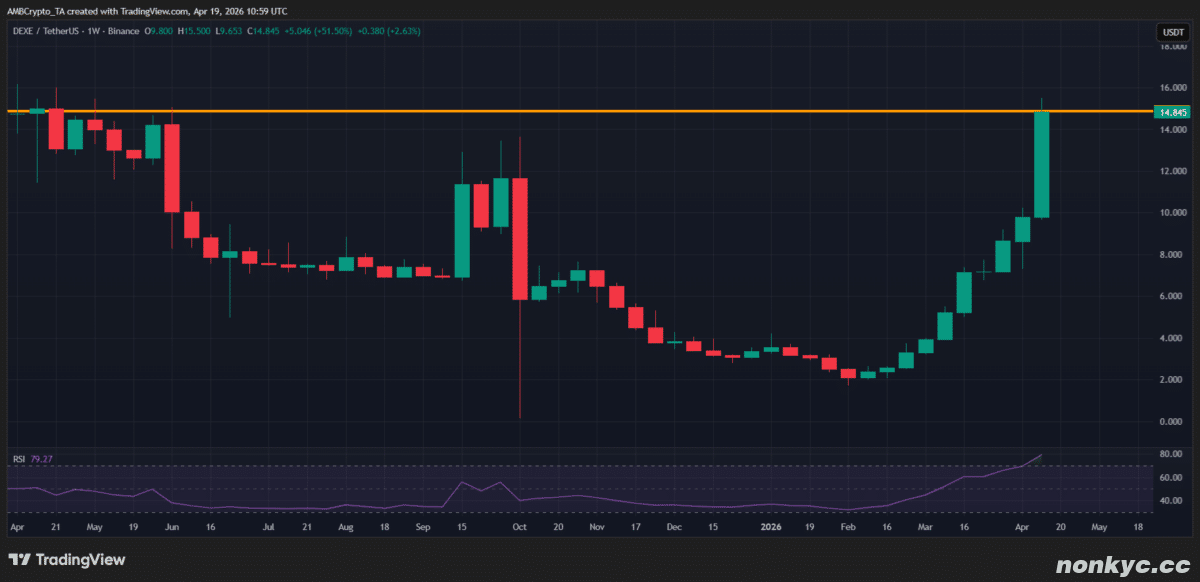The image size is (1200, 582).
Task: Click the big red October candle body
Action: pyautogui.click(x=520, y=238)
